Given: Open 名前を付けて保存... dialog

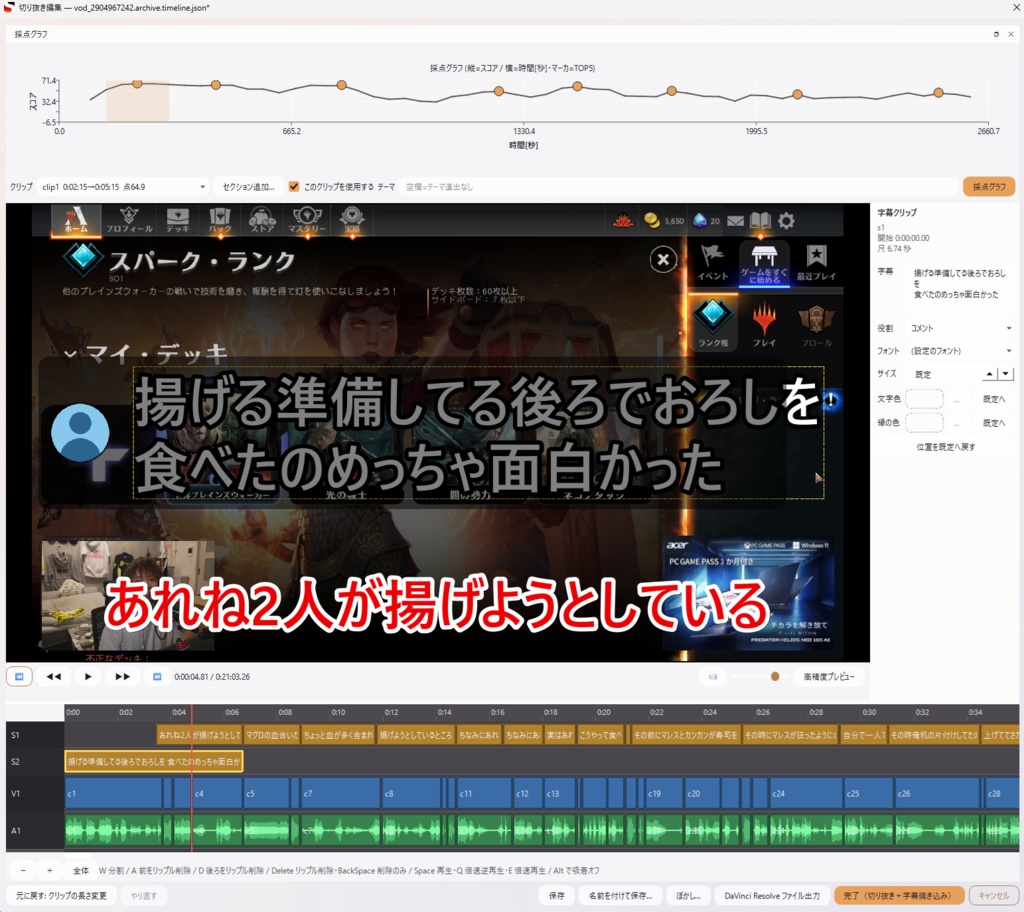Looking at the screenshot, I should click(x=620, y=896).
